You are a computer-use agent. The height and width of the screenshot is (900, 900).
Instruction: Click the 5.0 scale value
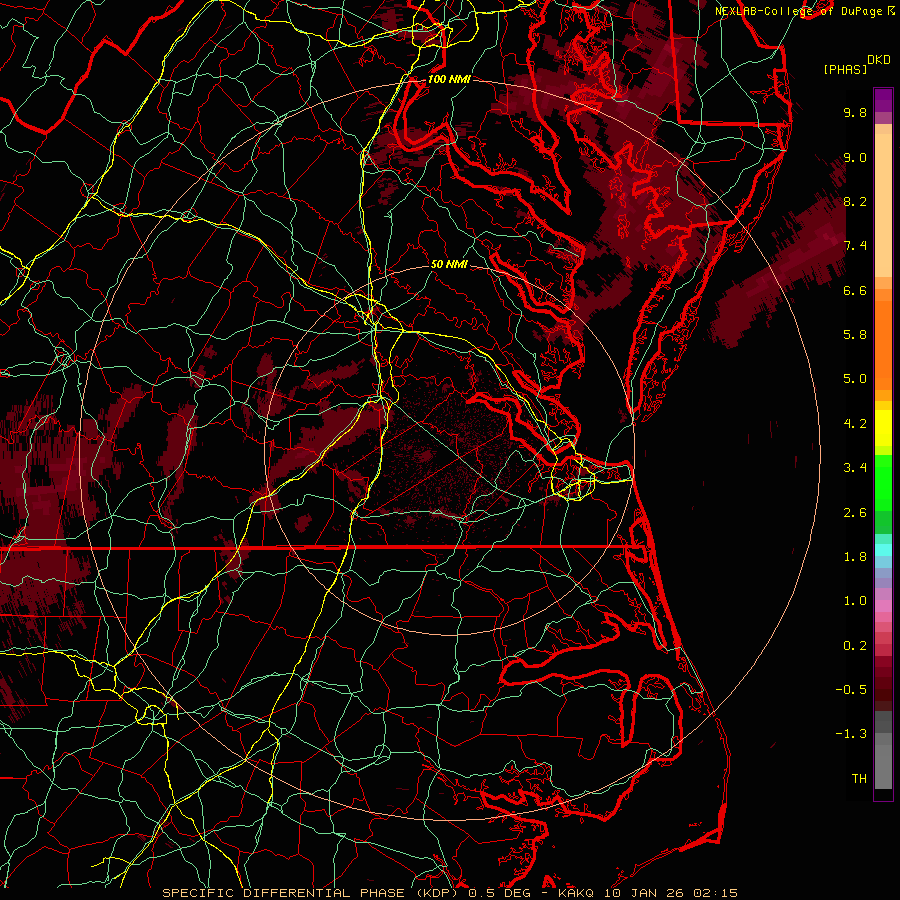855,379
